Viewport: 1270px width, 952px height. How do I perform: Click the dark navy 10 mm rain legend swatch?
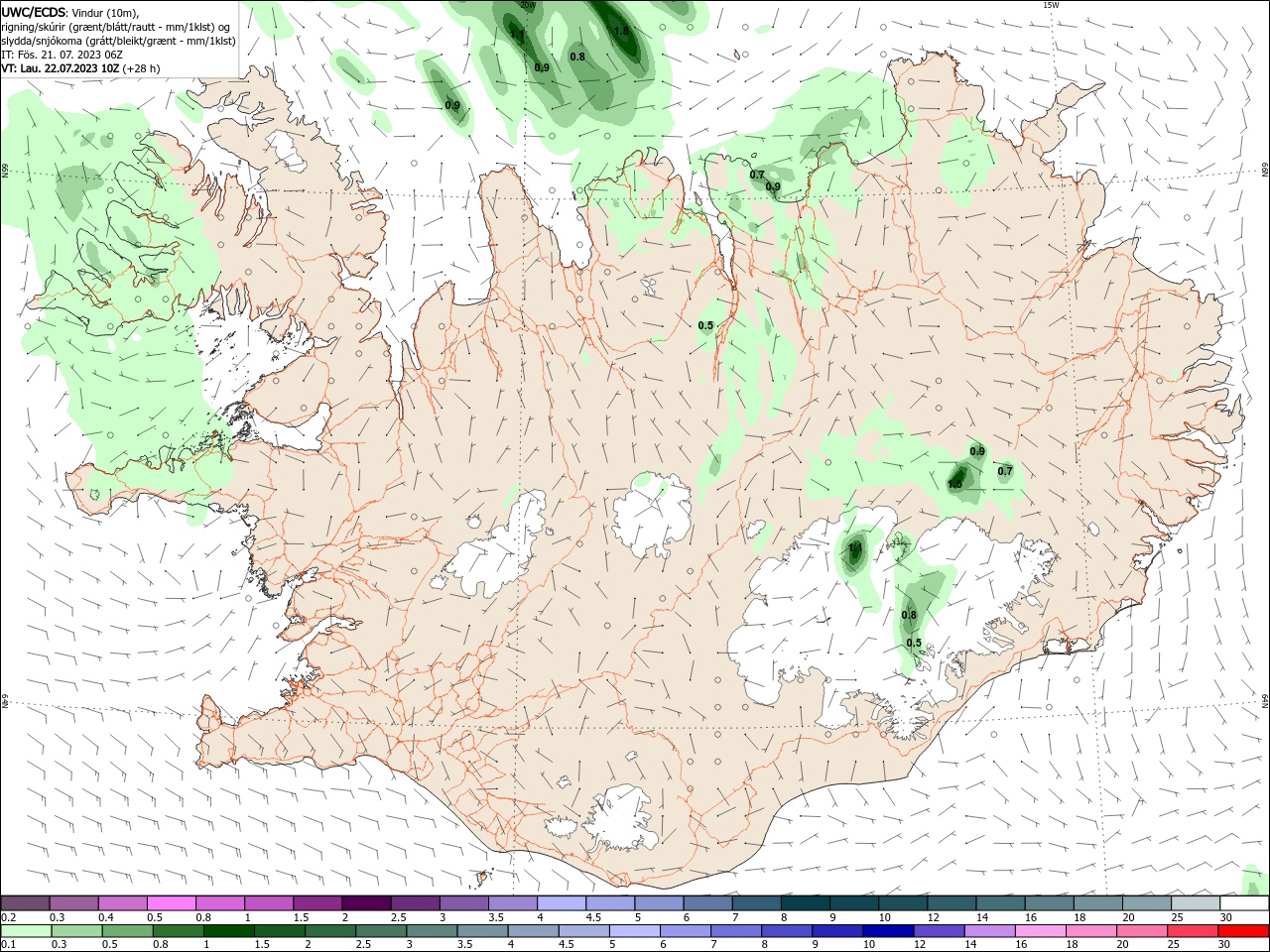pyautogui.click(x=888, y=931)
